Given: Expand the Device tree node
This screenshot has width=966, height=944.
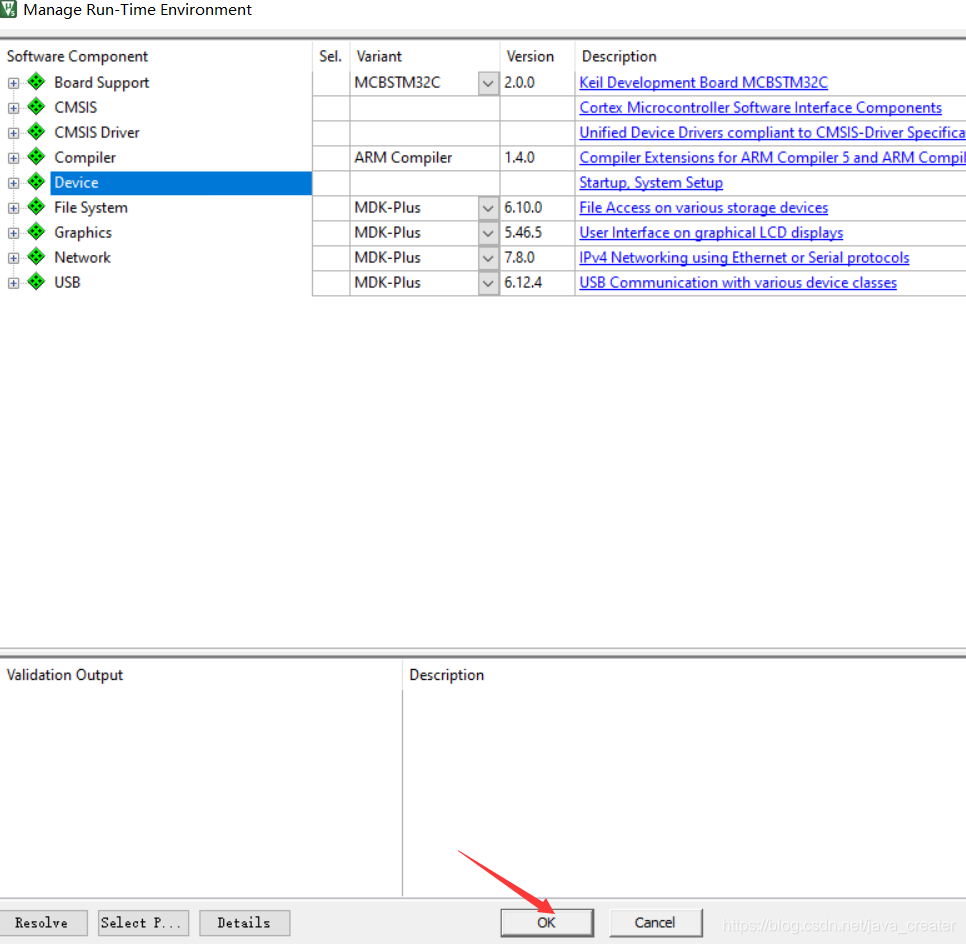Looking at the screenshot, I should tap(13, 184).
